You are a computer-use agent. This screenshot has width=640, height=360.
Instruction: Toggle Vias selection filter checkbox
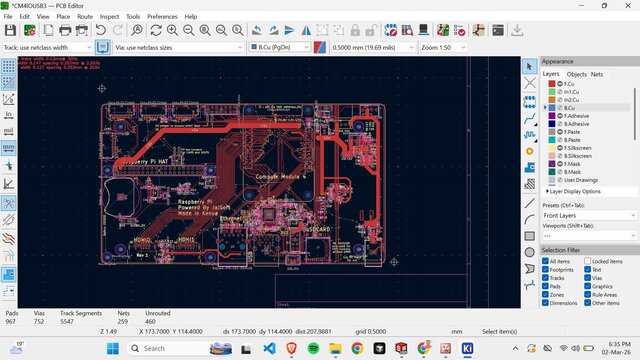(x=587, y=278)
